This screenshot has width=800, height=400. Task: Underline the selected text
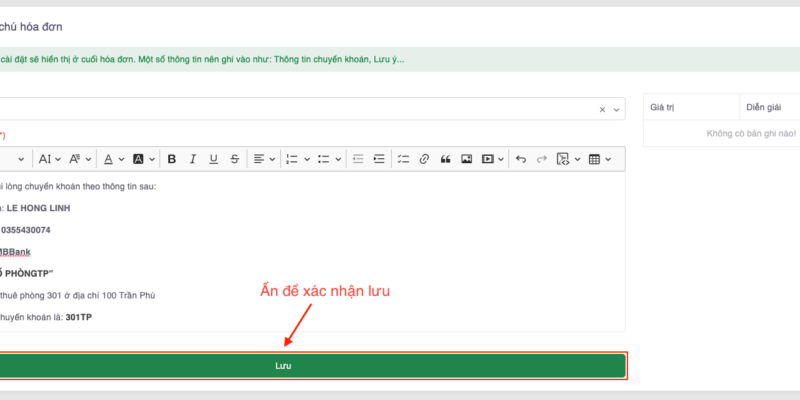click(213, 159)
